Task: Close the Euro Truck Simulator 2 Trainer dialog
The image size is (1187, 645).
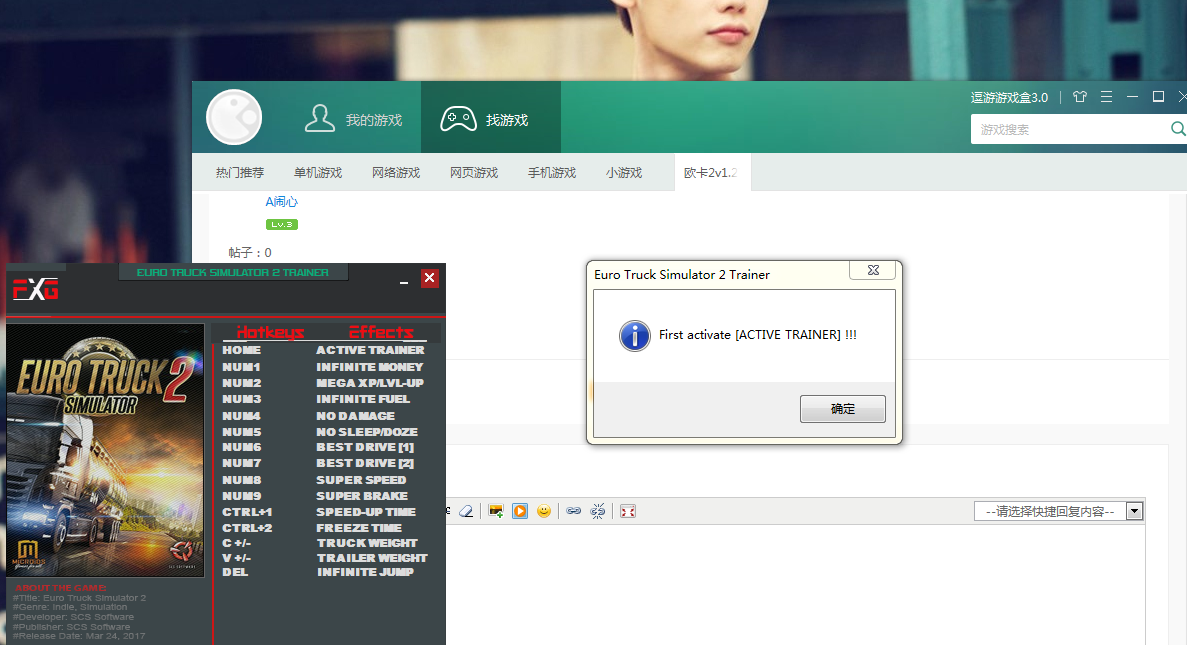Action: (873, 270)
